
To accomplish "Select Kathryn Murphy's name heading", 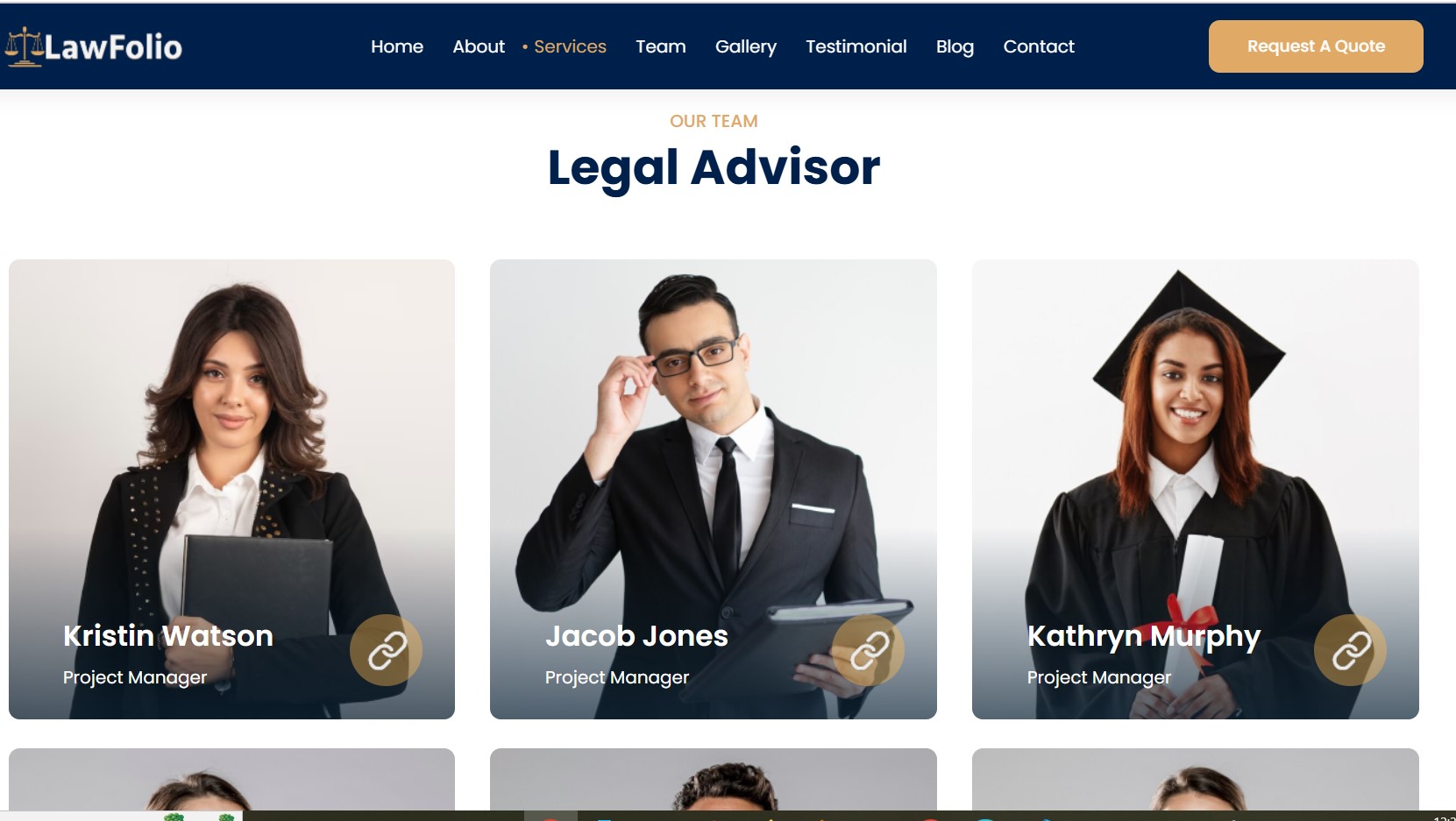I will tap(1144, 637).
